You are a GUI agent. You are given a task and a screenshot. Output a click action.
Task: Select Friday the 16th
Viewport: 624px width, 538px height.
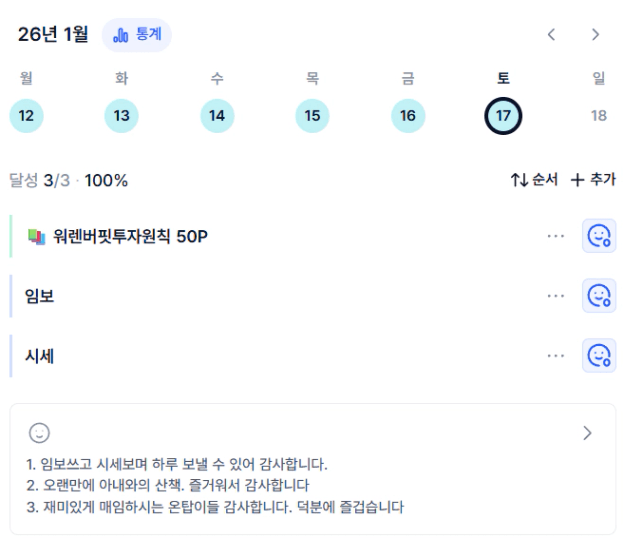pos(407,116)
